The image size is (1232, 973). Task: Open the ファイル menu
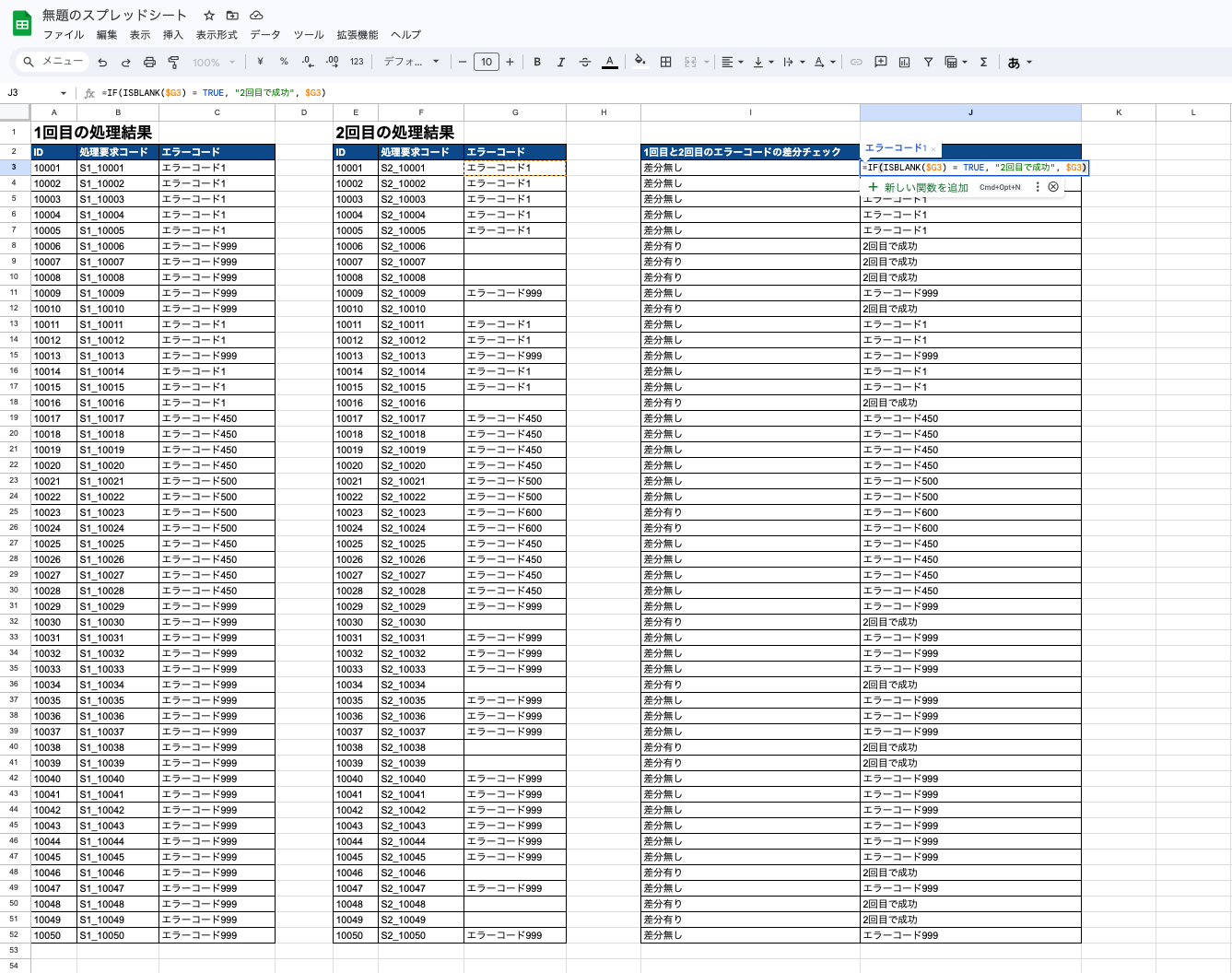64,35
